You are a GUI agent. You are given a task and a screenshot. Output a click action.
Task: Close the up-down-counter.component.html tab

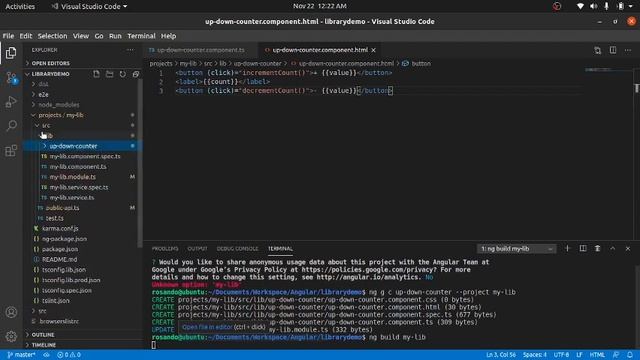point(373,50)
